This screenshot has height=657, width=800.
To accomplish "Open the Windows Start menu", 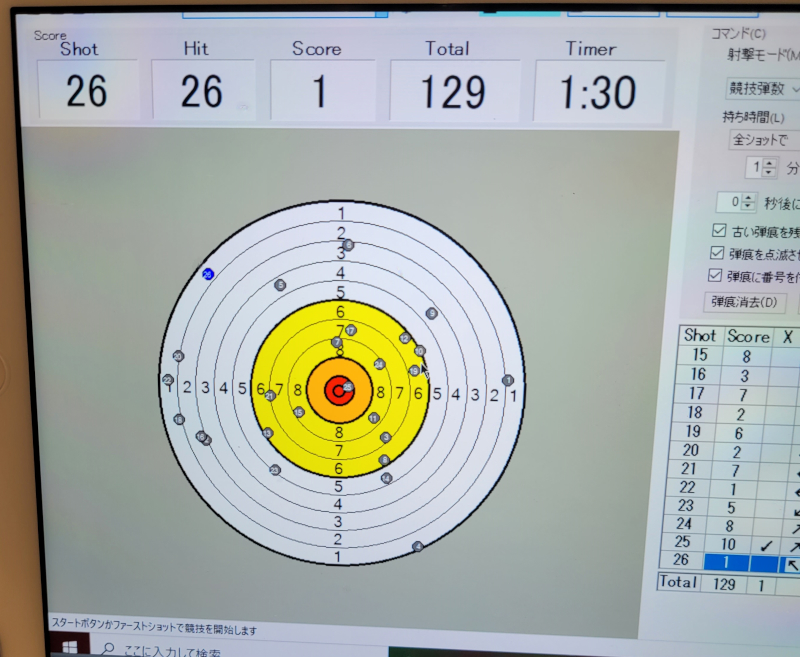I will coord(69,646).
